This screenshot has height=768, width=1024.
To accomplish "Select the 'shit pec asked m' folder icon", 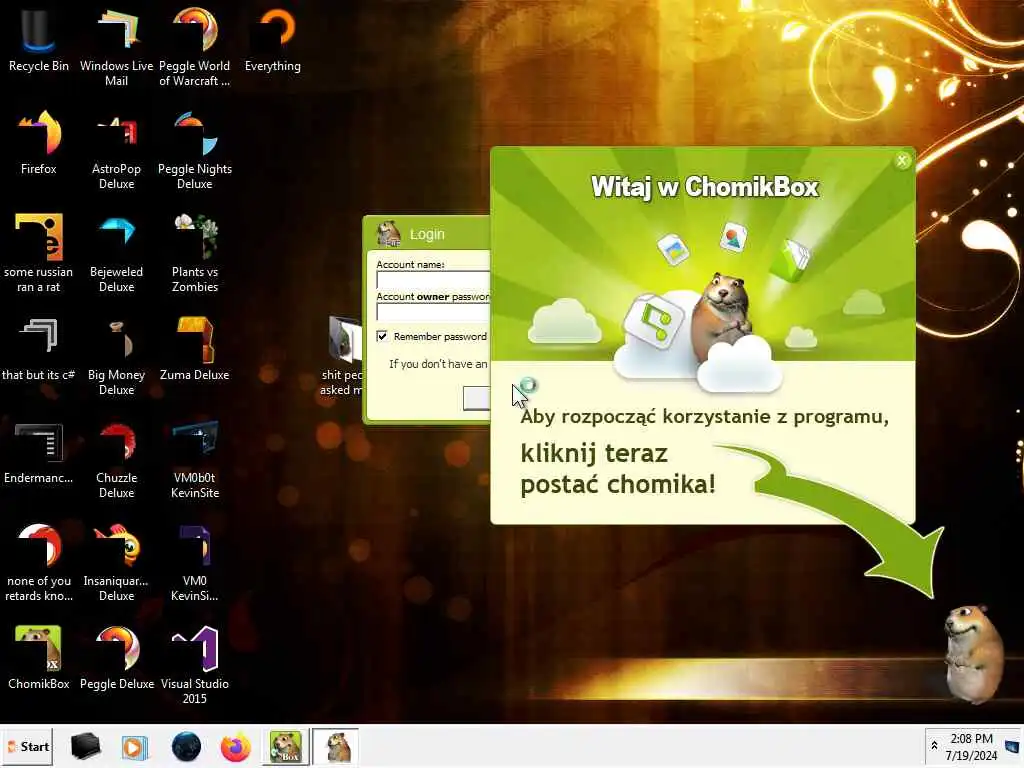I will [344, 356].
